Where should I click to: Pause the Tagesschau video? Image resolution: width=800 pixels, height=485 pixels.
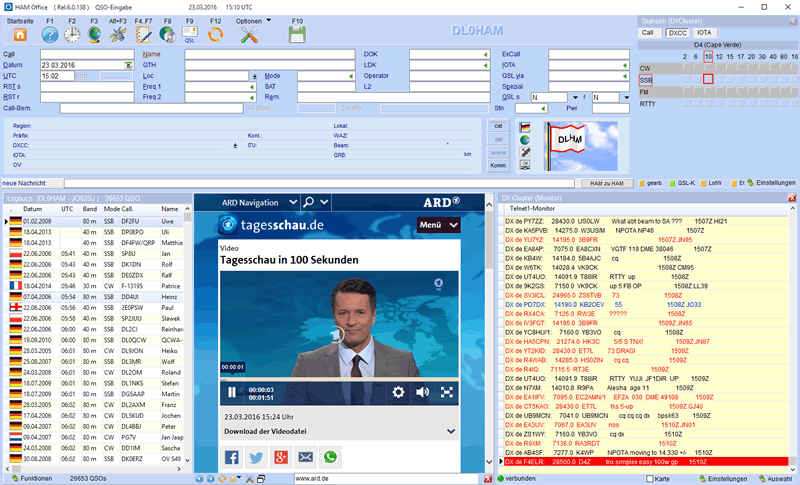(x=232, y=392)
